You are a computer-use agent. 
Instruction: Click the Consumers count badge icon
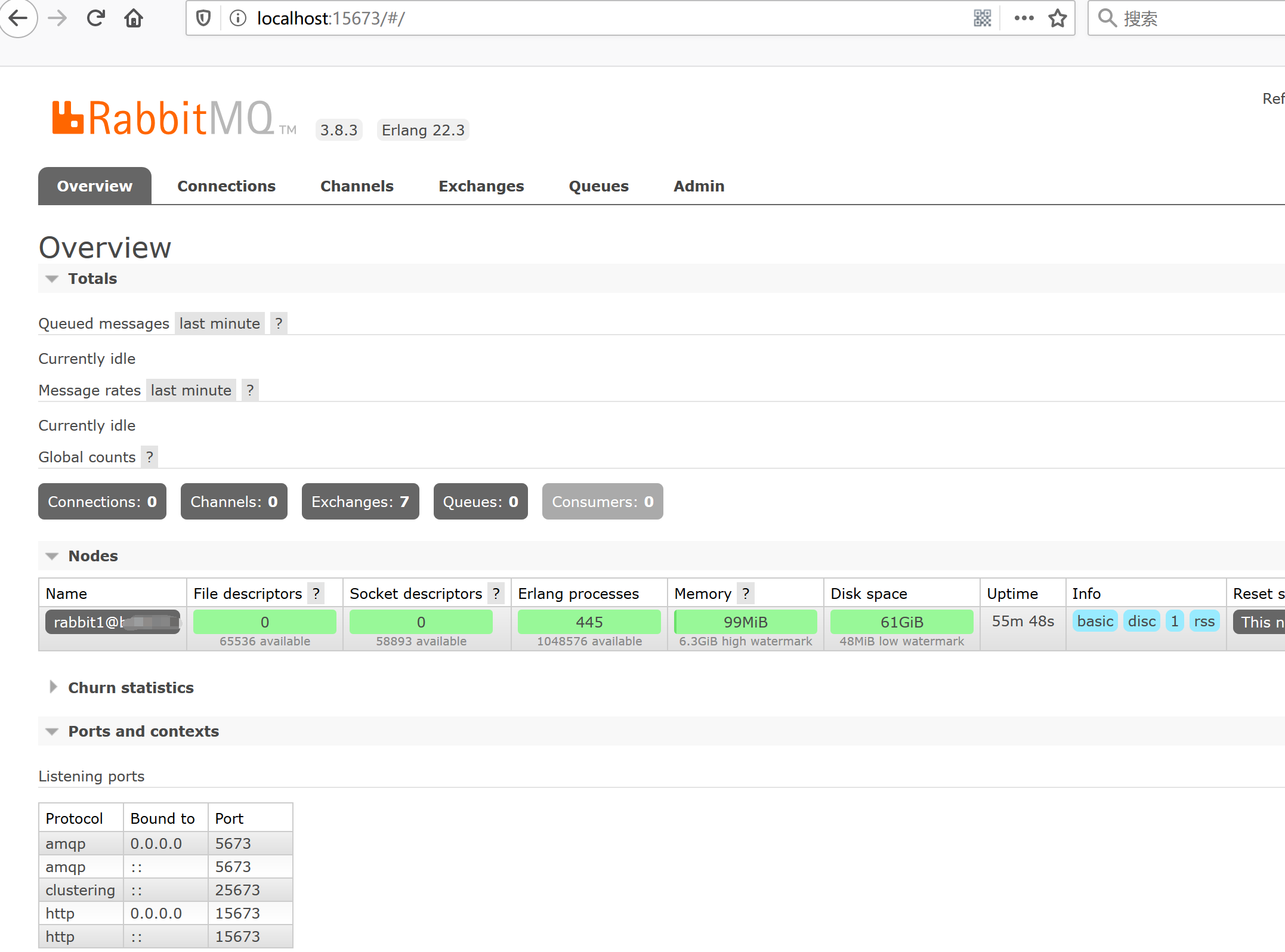602,501
